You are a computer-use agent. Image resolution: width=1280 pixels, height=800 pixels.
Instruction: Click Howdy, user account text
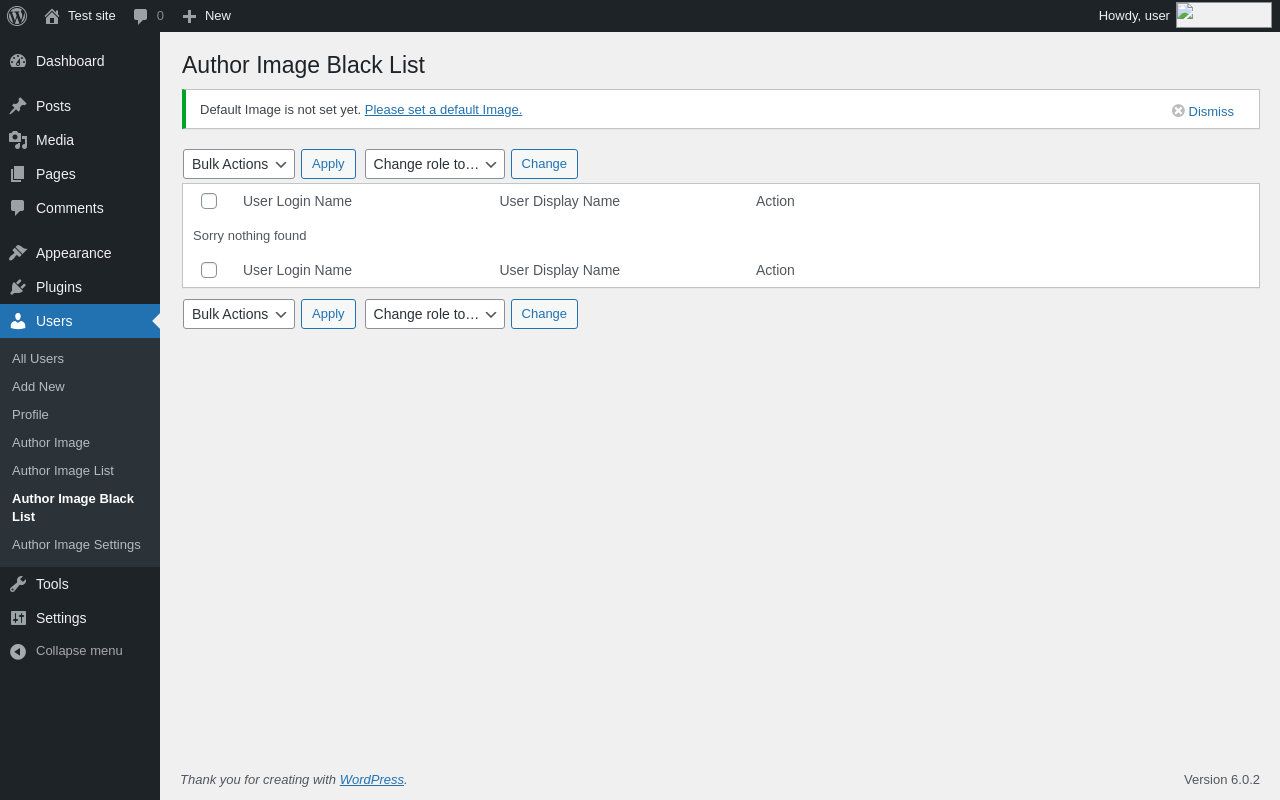(x=1134, y=16)
